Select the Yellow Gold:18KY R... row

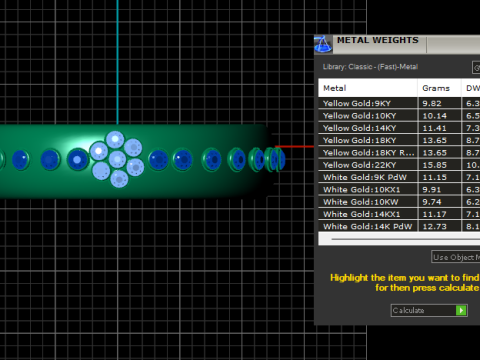pos(399,153)
